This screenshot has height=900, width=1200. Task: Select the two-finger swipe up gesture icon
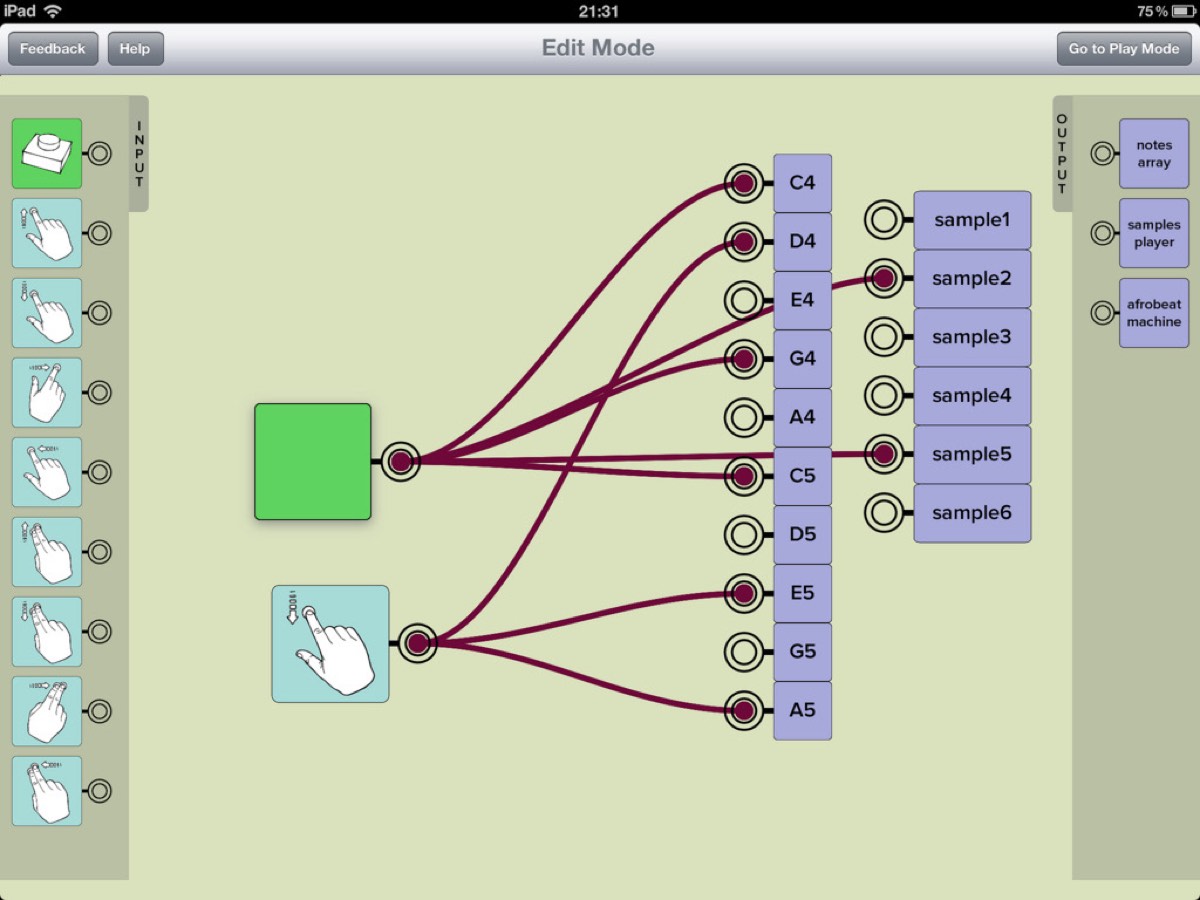[x=47, y=552]
